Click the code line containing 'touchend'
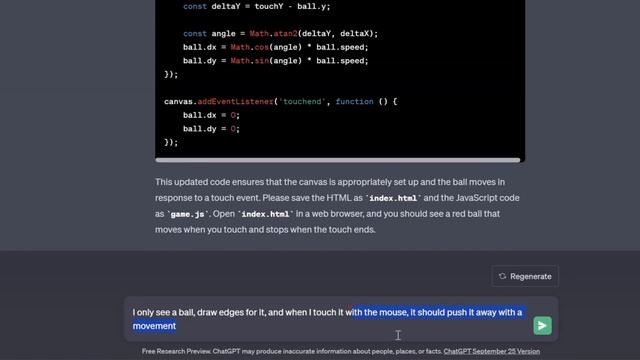 pos(280,101)
